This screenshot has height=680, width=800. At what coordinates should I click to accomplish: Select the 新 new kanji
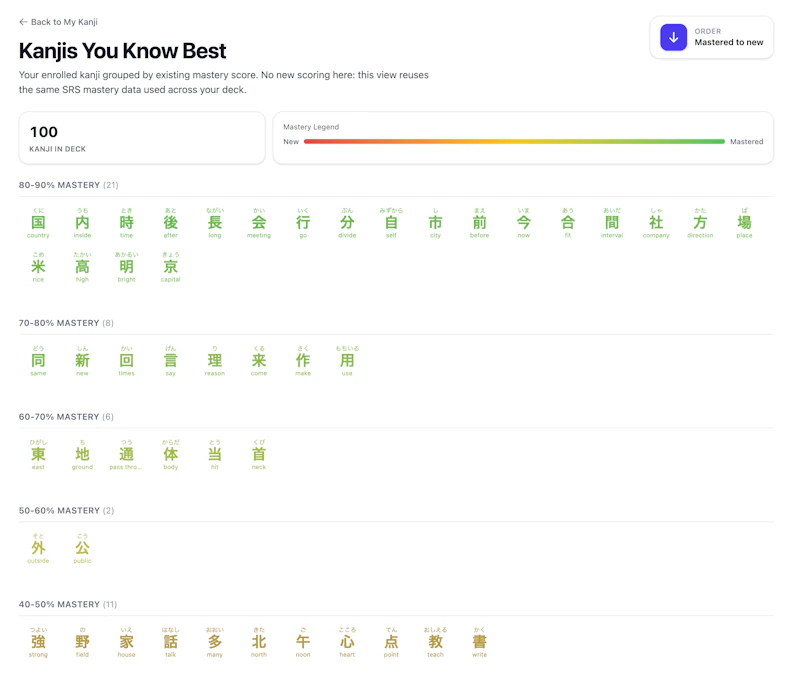[82, 361]
